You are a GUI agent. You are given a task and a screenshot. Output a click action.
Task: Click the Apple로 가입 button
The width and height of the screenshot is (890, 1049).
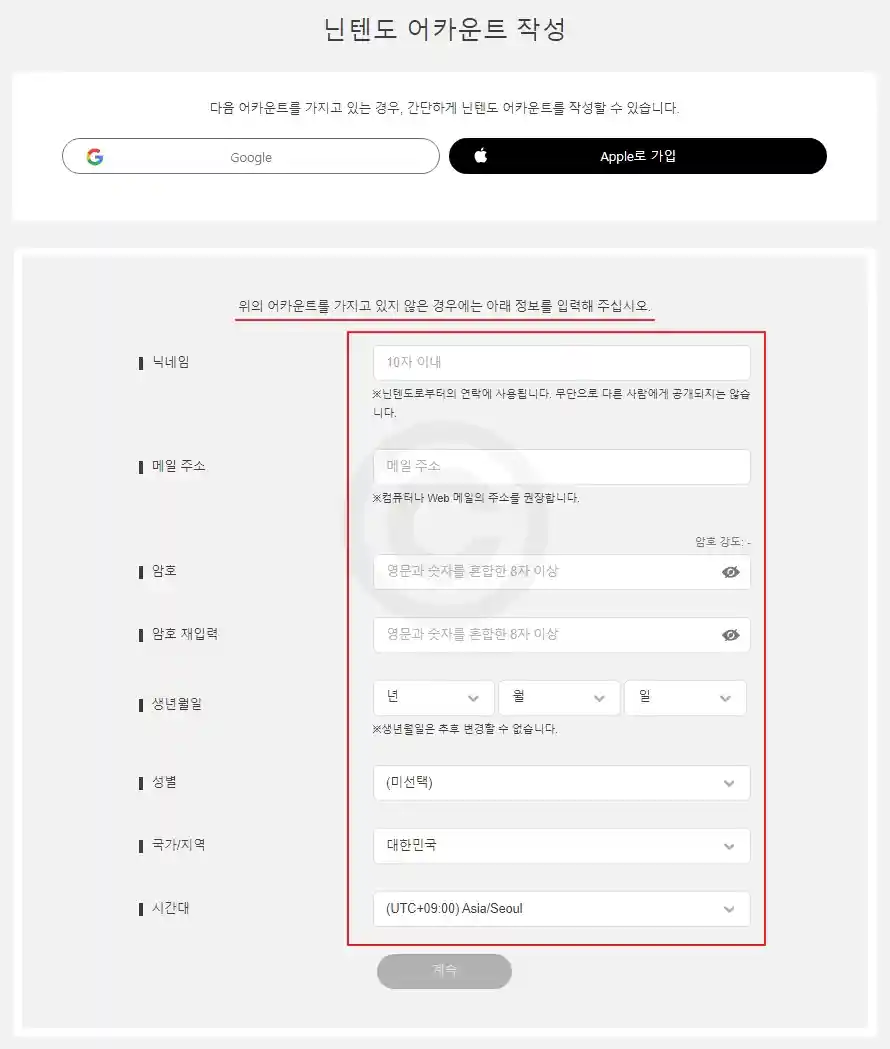(x=638, y=156)
